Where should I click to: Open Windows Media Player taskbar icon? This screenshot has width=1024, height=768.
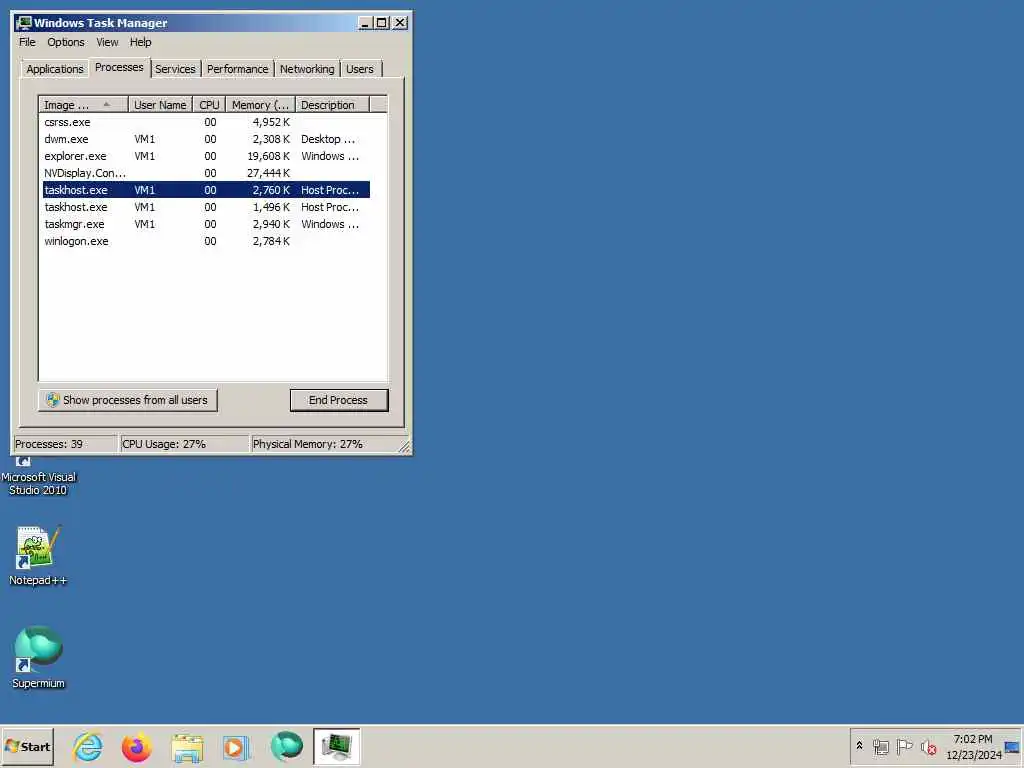coord(236,746)
